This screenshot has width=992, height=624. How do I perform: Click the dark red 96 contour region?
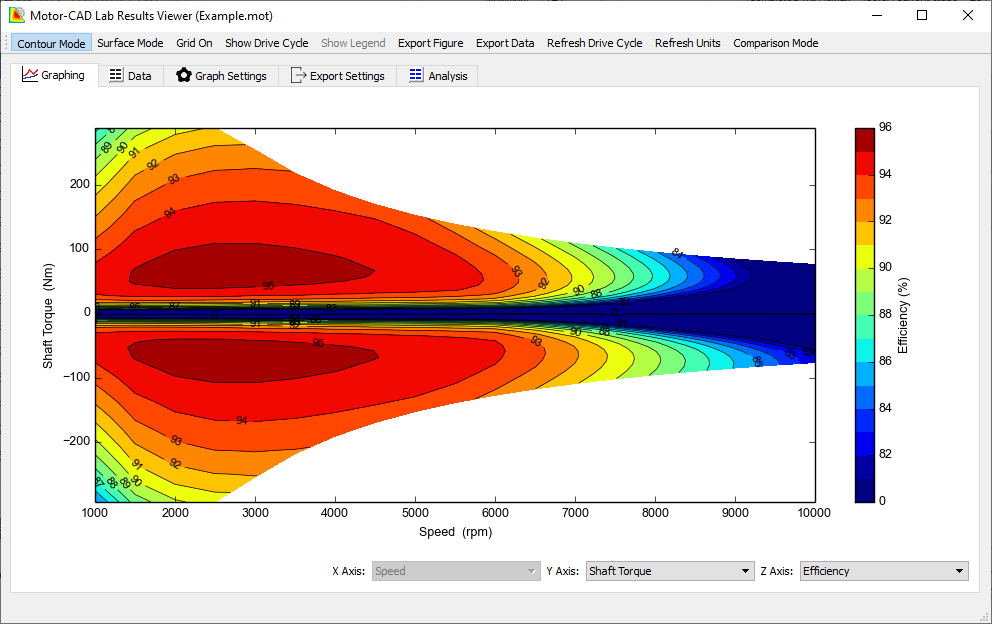253,266
